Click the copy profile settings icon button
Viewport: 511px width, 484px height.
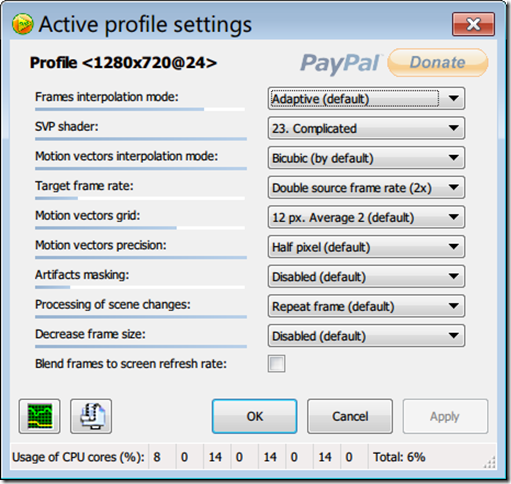[91, 416]
